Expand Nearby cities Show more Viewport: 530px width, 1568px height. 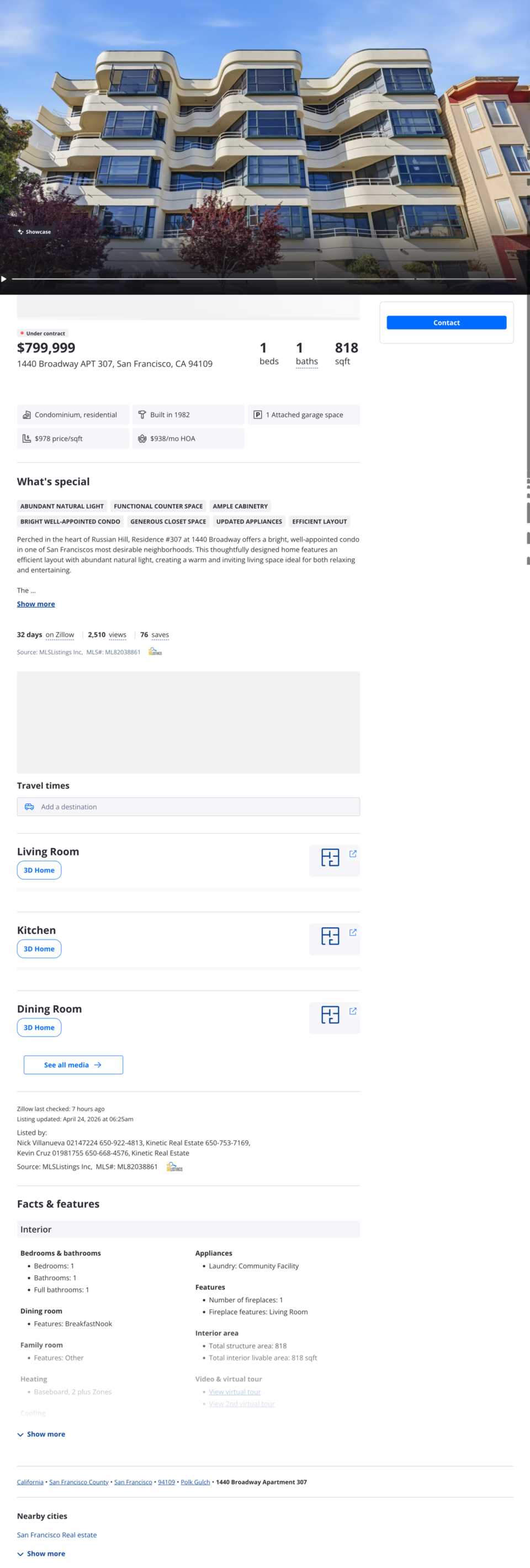(x=41, y=1554)
